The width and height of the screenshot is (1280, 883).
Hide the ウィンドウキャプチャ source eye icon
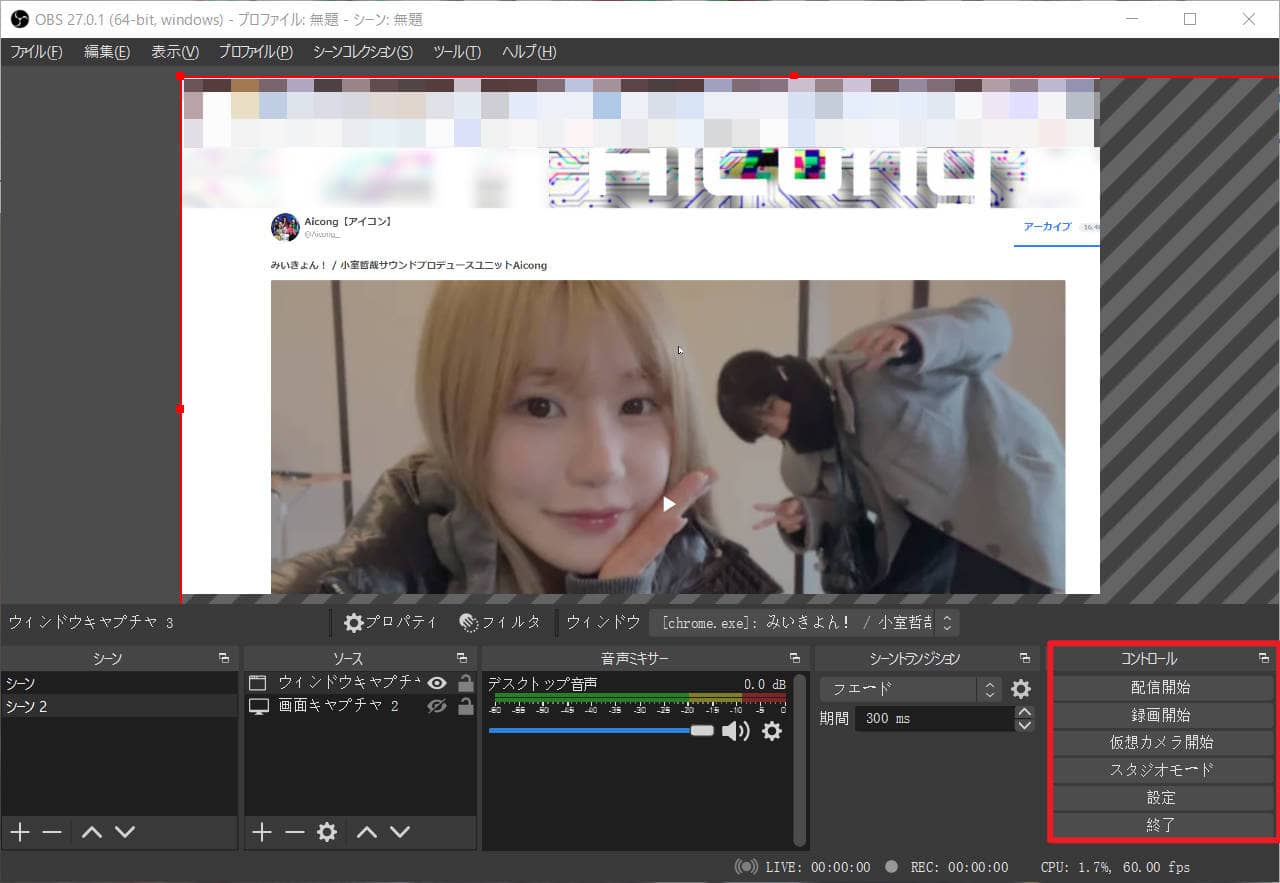pos(437,683)
